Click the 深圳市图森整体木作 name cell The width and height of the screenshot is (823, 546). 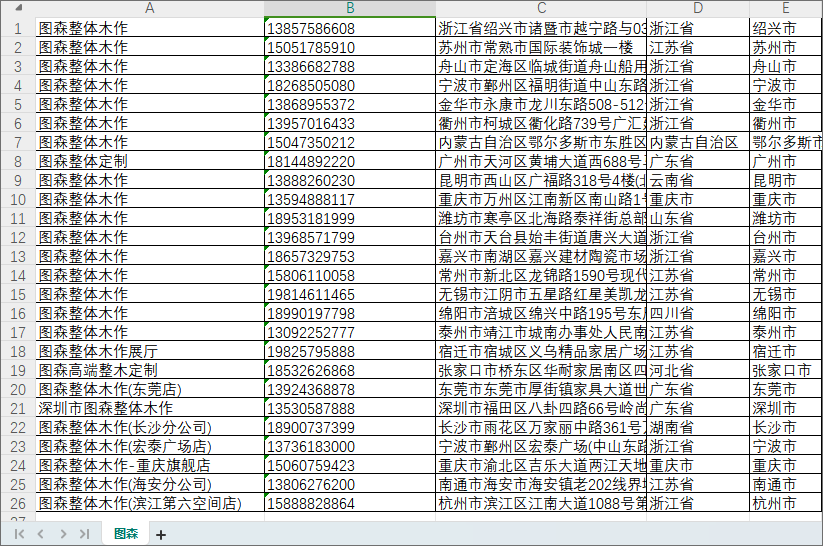click(x=150, y=408)
